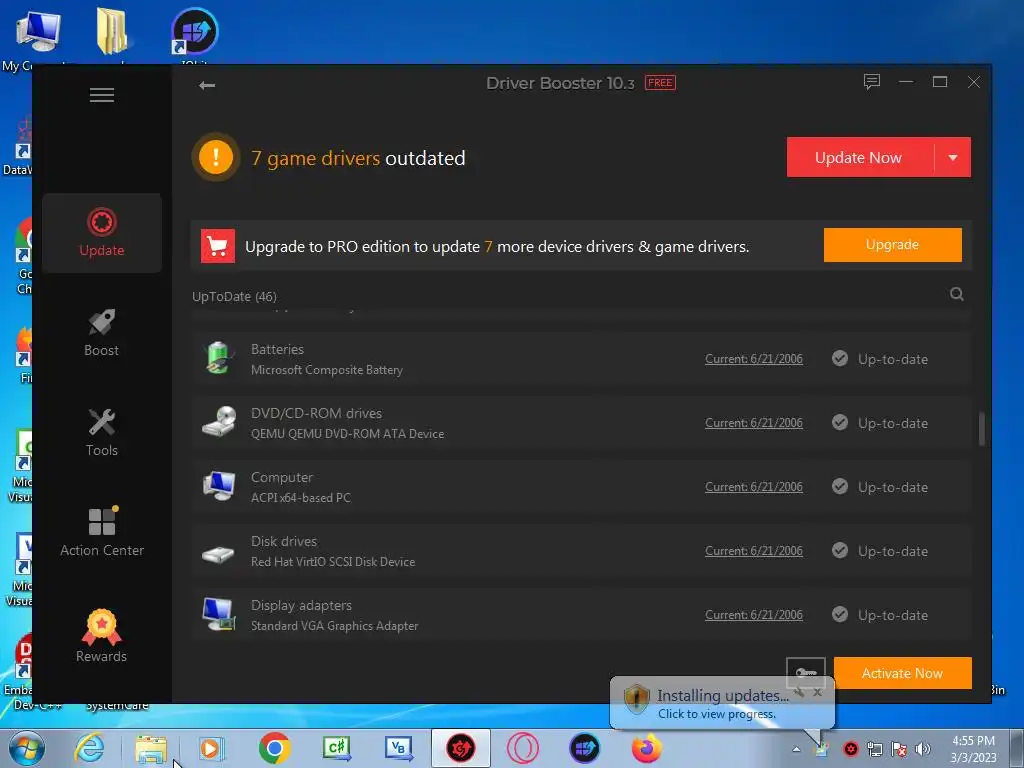This screenshot has height=768, width=1024.
Task: Expand the Update Now dropdown arrow
Action: coord(953,157)
